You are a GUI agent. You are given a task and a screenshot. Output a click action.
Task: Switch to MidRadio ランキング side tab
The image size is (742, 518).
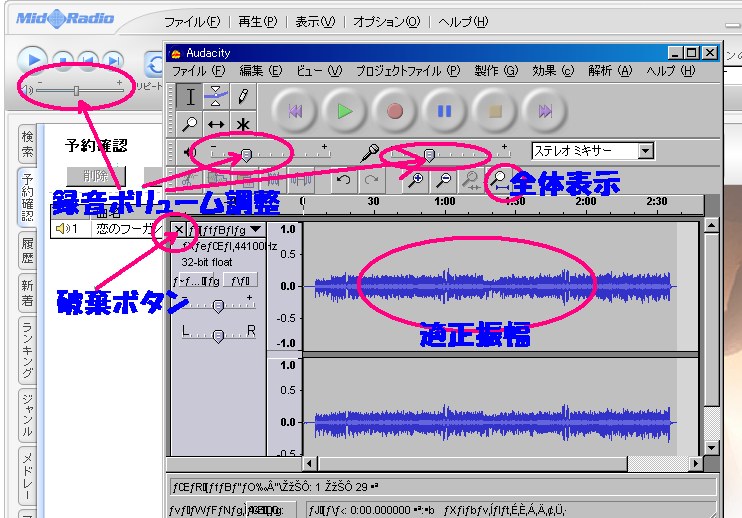(x=27, y=349)
